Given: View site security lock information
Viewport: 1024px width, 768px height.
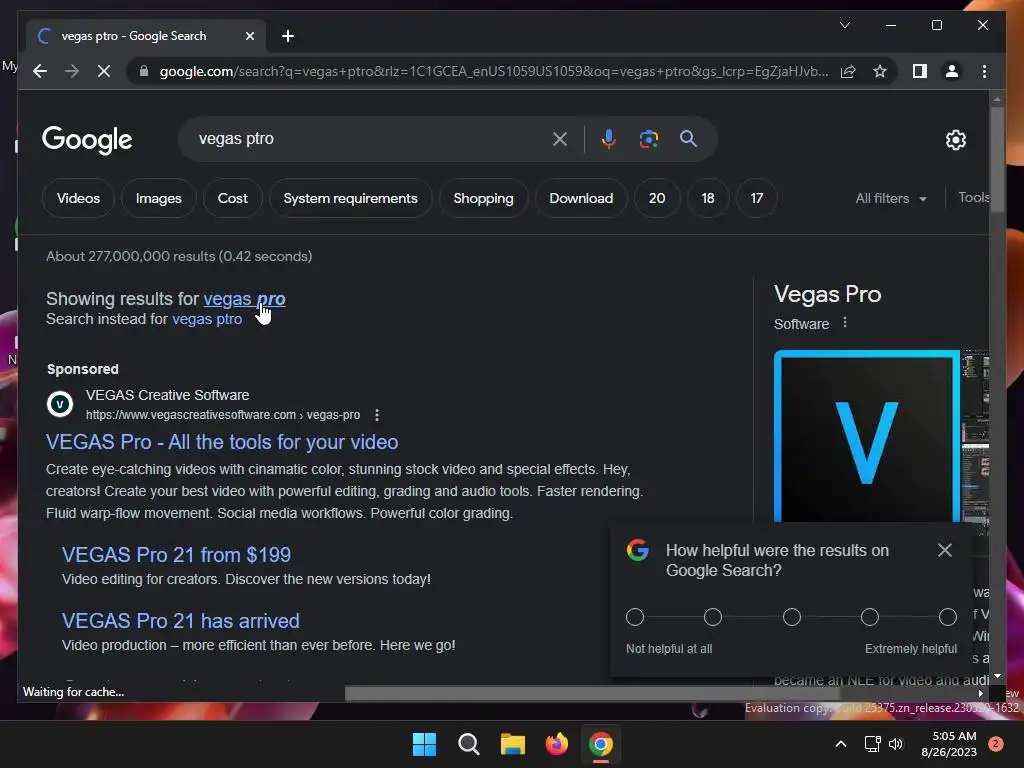Looking at the screenshot, I should 144,71.
